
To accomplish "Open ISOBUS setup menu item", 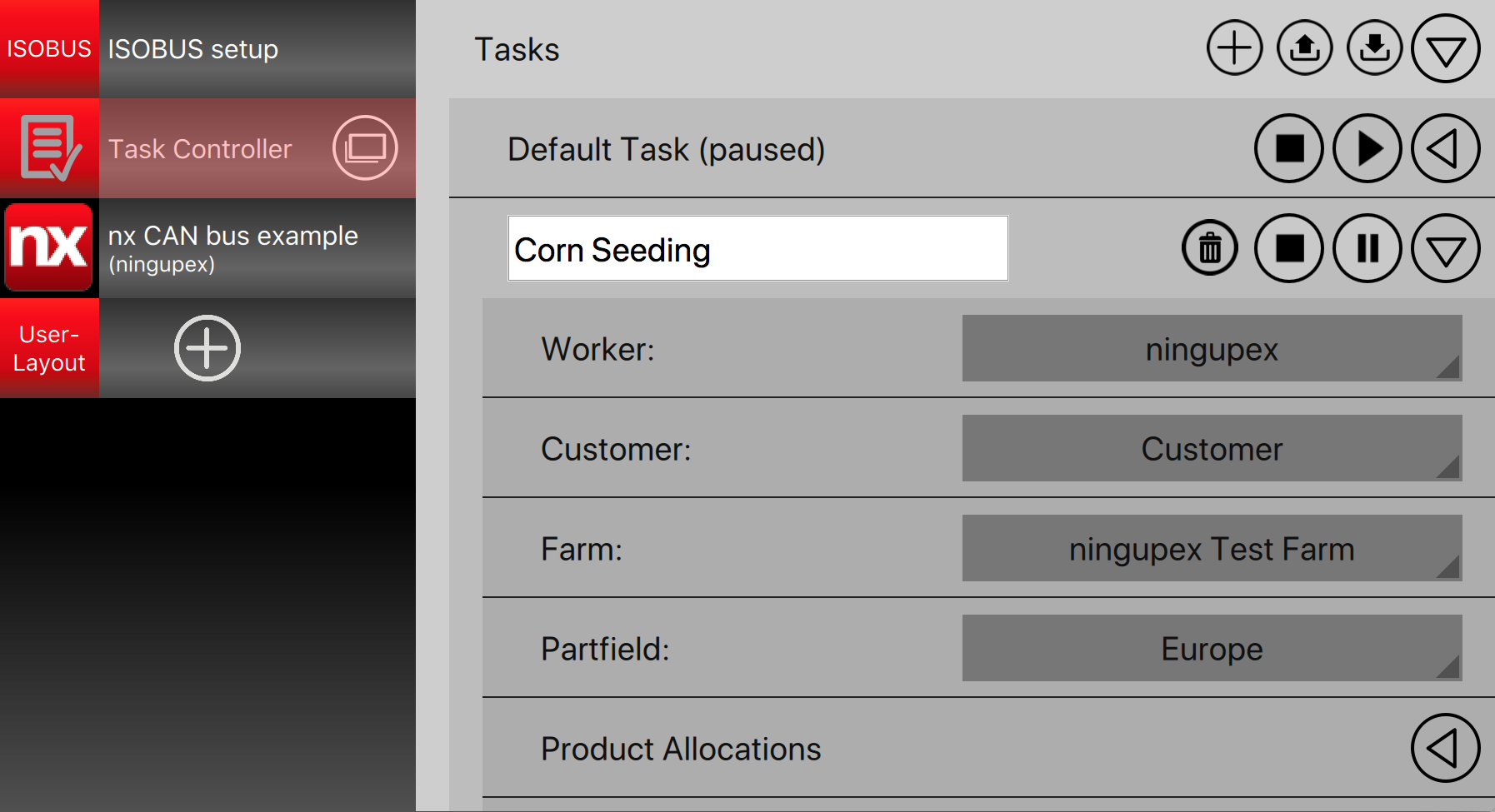I will tap(207, 49).
